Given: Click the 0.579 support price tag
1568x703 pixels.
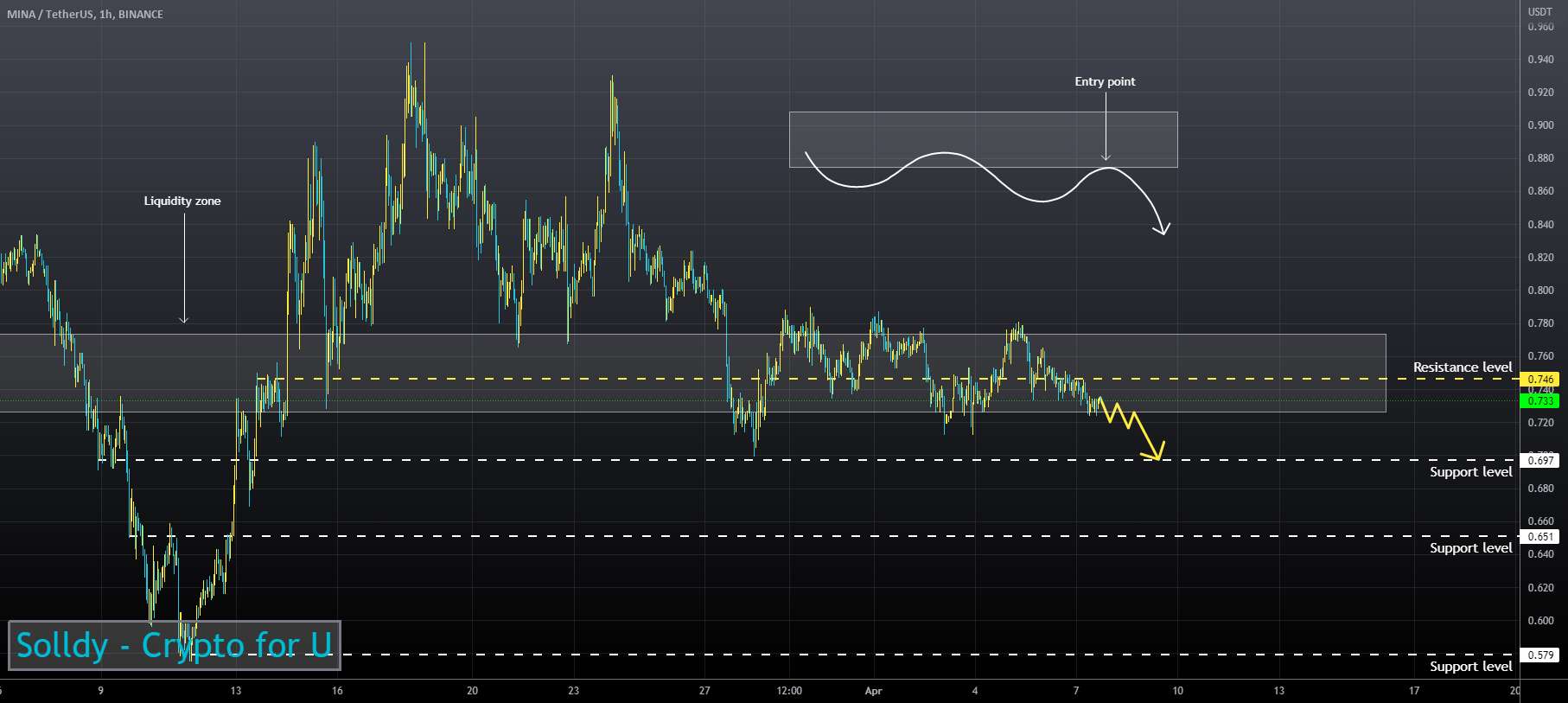Looking at the screenshot, I should click(1539, 655).
